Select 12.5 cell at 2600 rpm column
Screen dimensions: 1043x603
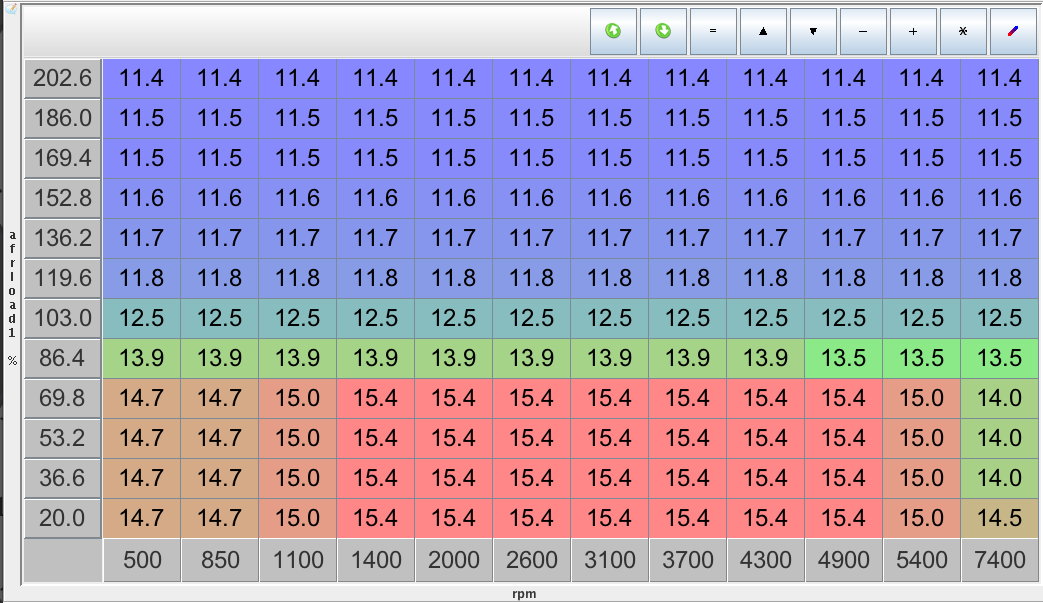pyautogui.click(x=531, y=318)
